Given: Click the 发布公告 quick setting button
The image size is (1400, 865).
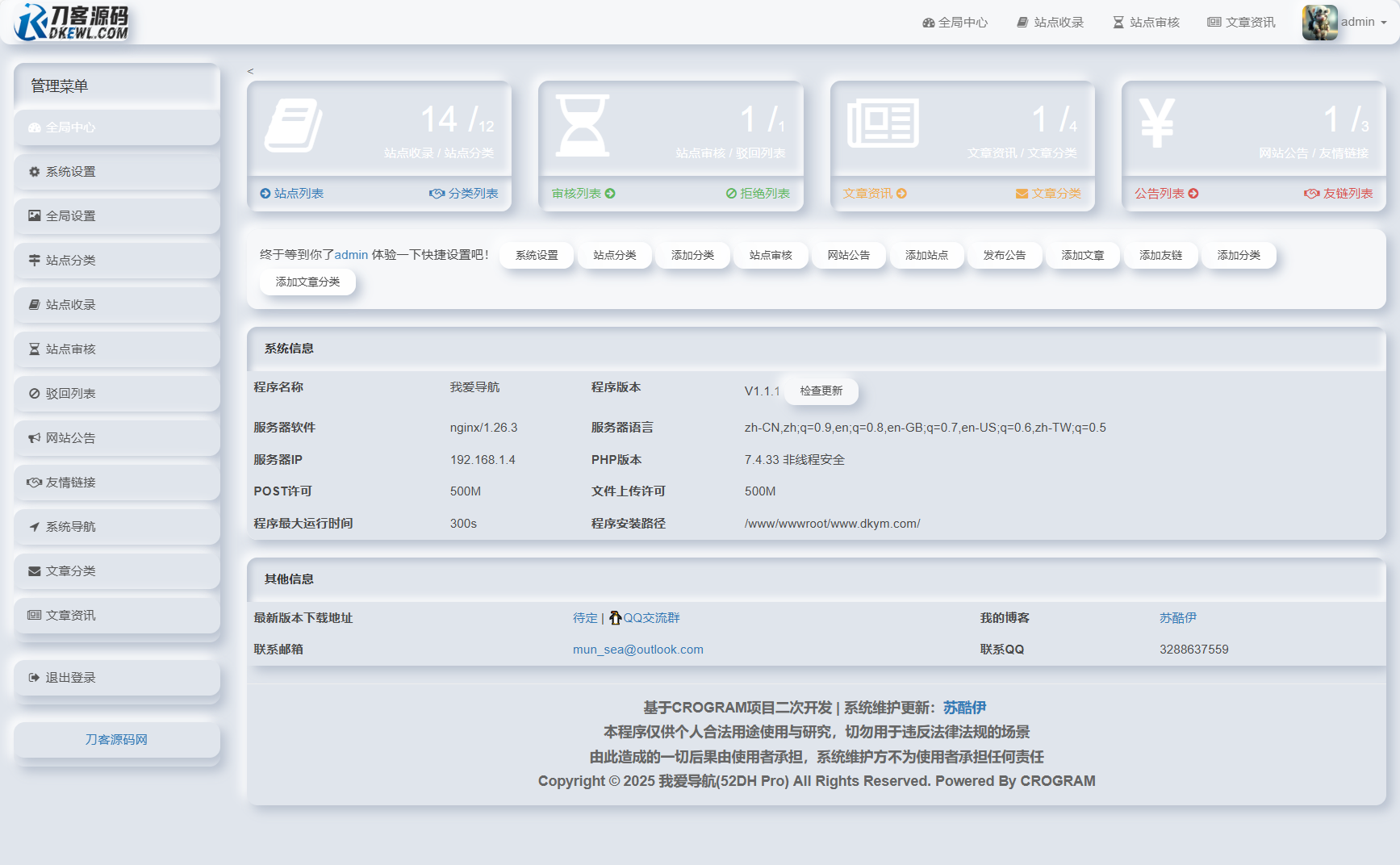Looking at the screenshot, I should point(1005,254).
